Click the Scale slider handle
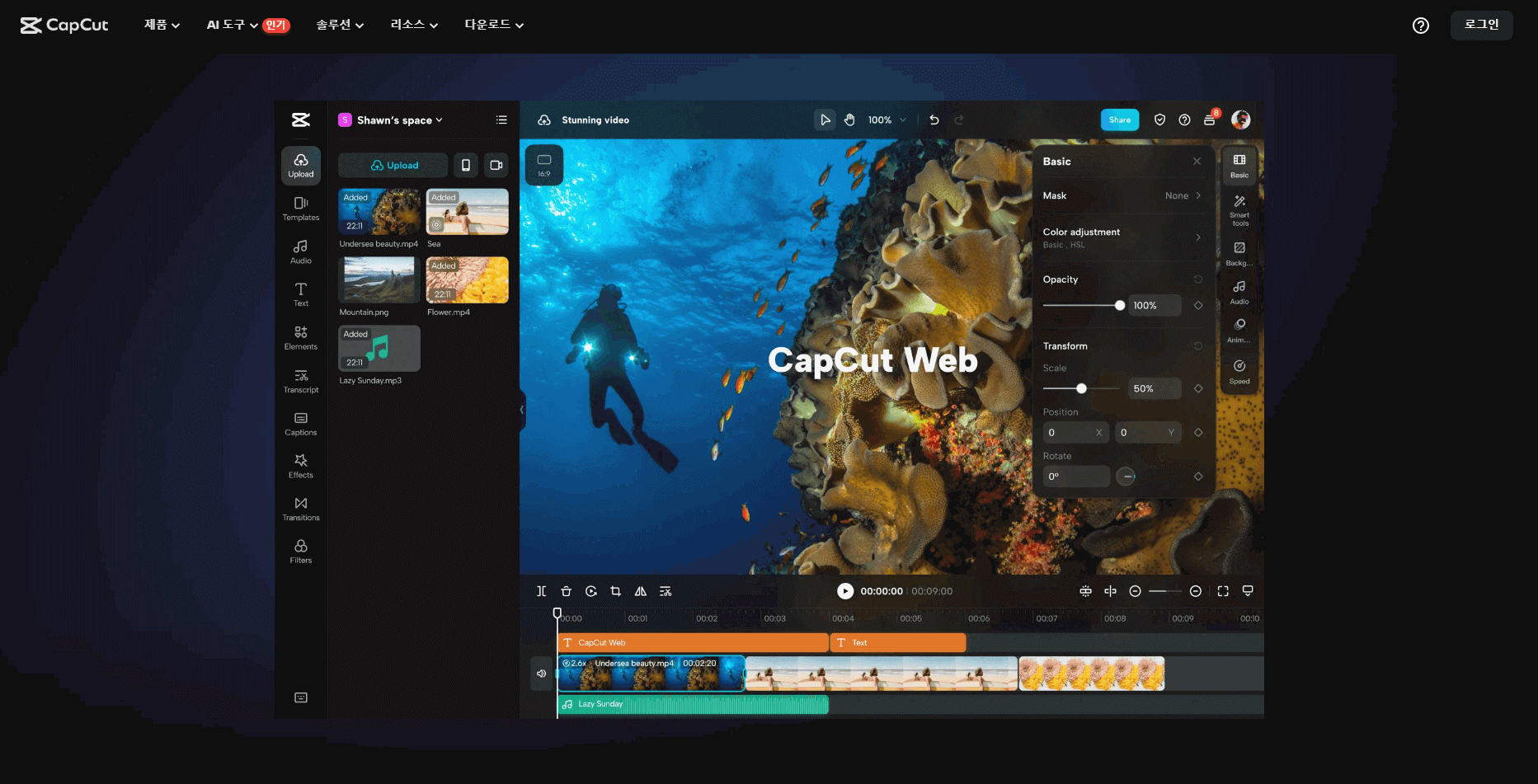1538x784 pixels. pyautogui.click(x=1081, y=388)
